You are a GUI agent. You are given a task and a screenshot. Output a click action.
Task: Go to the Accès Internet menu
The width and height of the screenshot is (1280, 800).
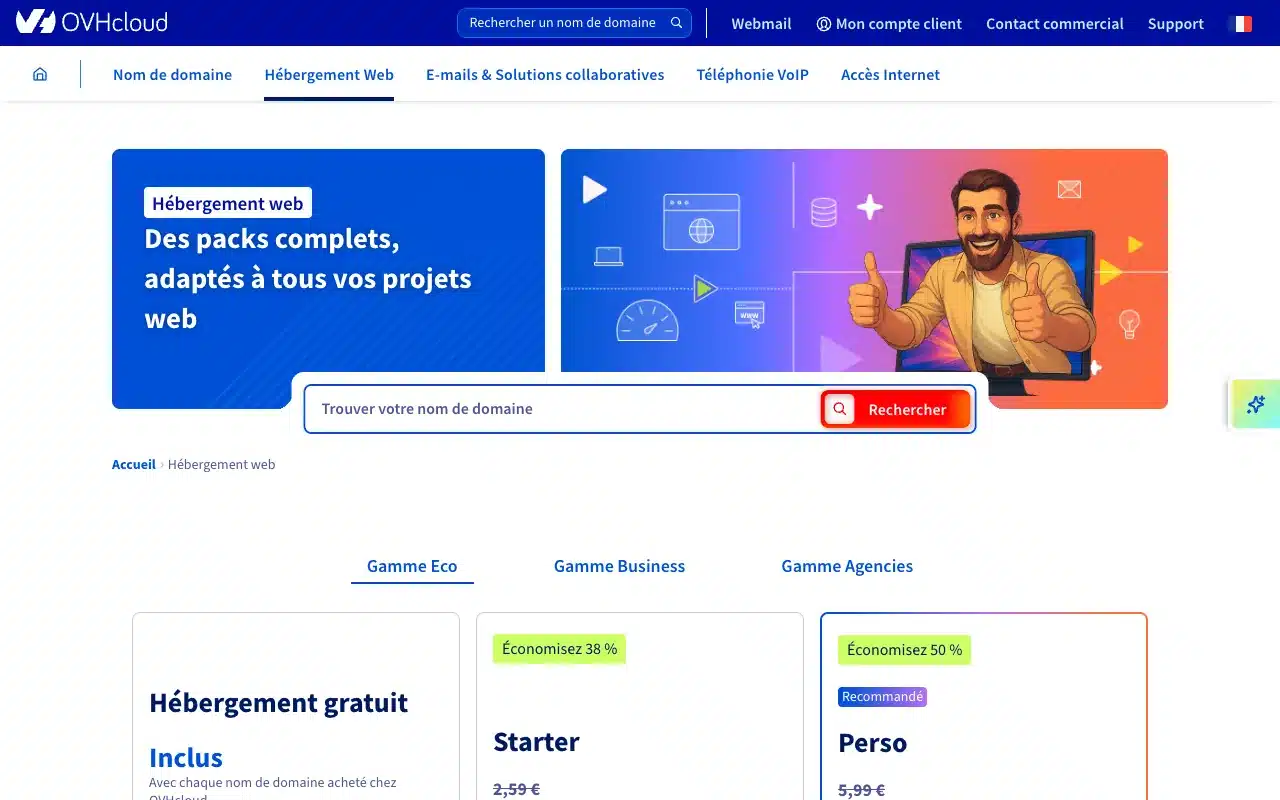890,74
